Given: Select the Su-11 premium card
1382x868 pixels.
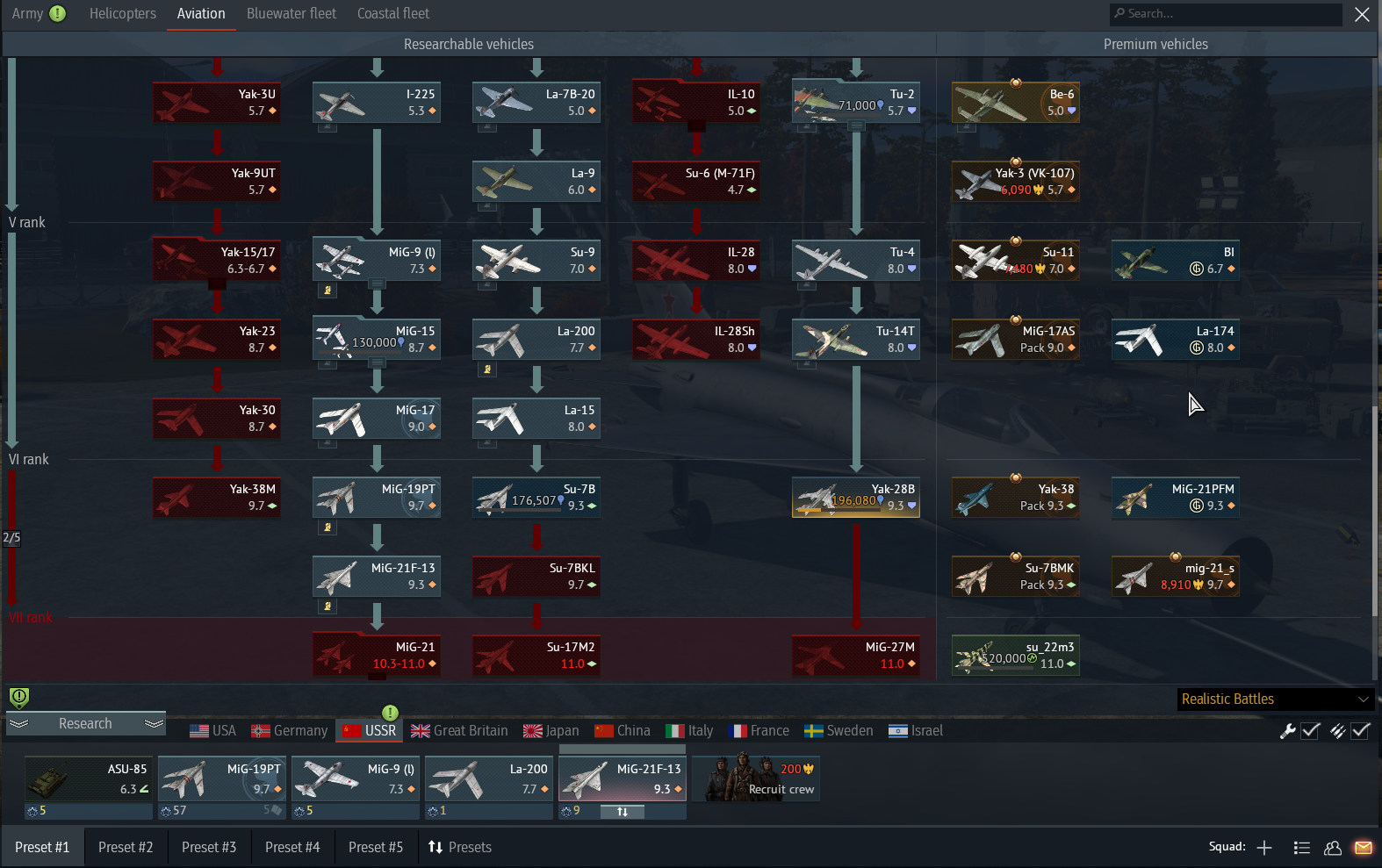Looking at the screenshot, I should pyautogui.click(x=1016, y=261).
